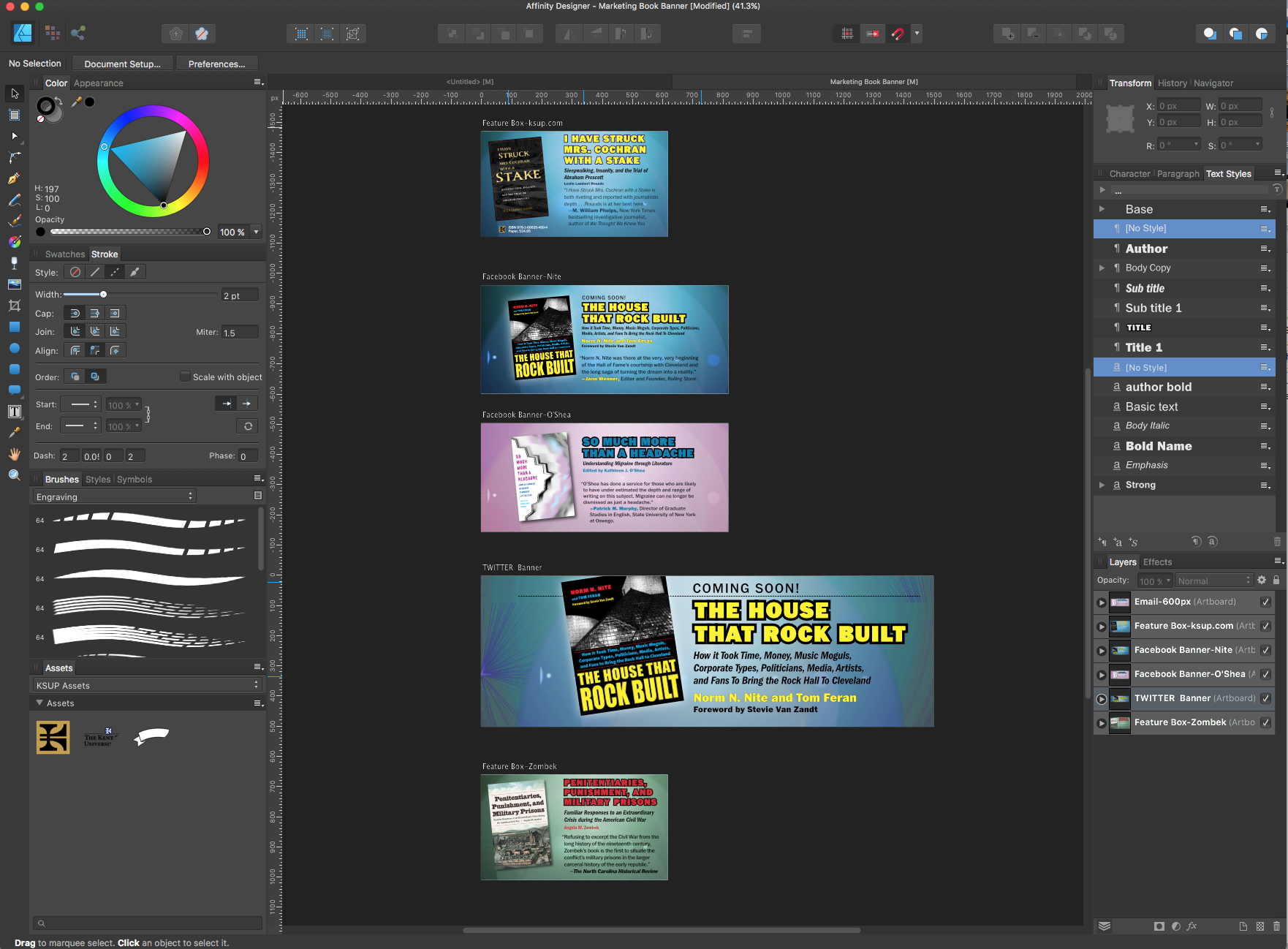Select the Transparency tool
Image resolution: width=1288 pixels, height=949 pixels.
coord(15,263)
